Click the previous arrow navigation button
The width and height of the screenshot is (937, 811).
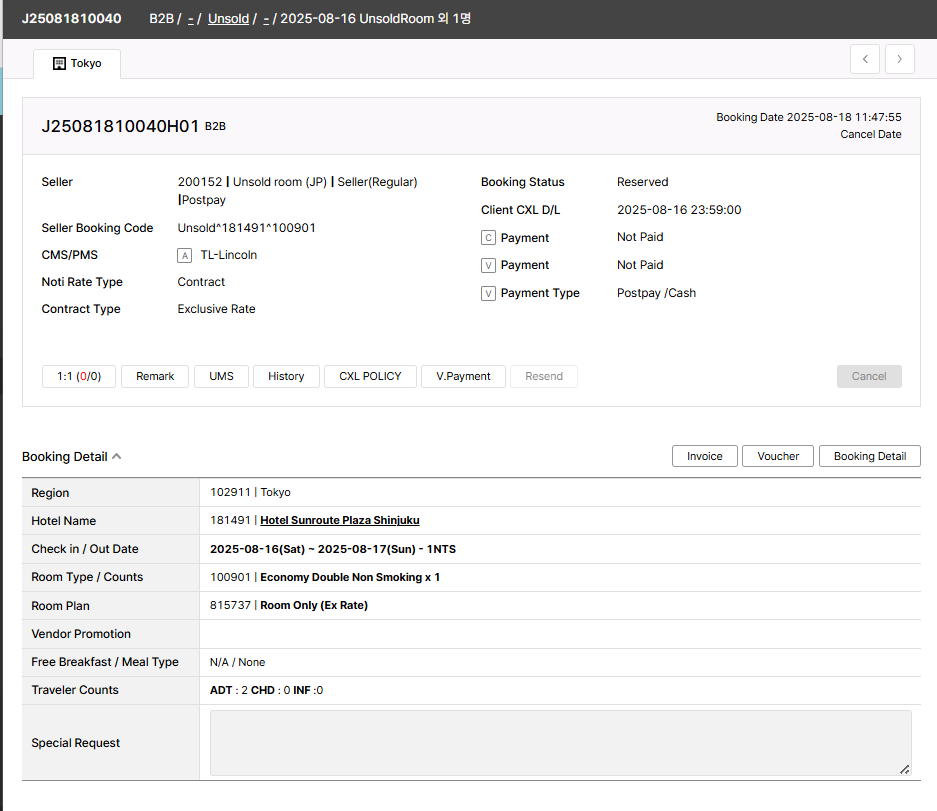tap(865, 59)
